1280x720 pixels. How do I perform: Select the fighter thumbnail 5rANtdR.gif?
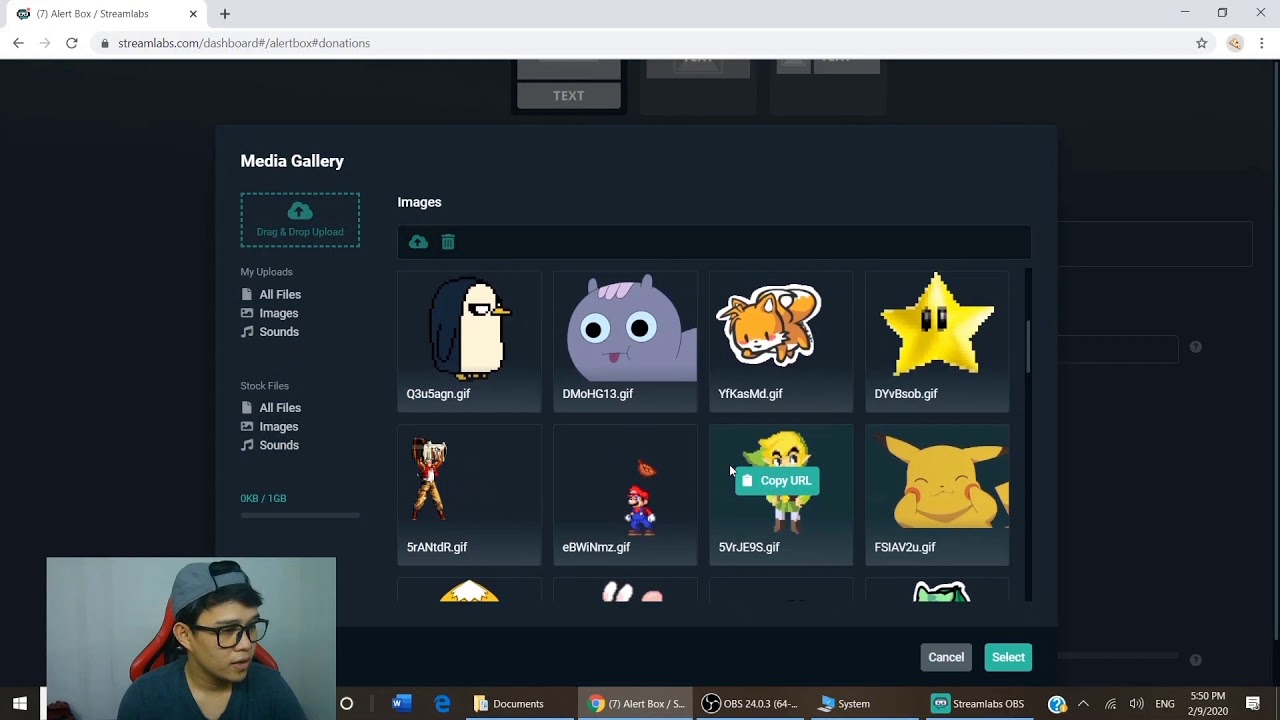pyautogui.click(x=469, y=495)
